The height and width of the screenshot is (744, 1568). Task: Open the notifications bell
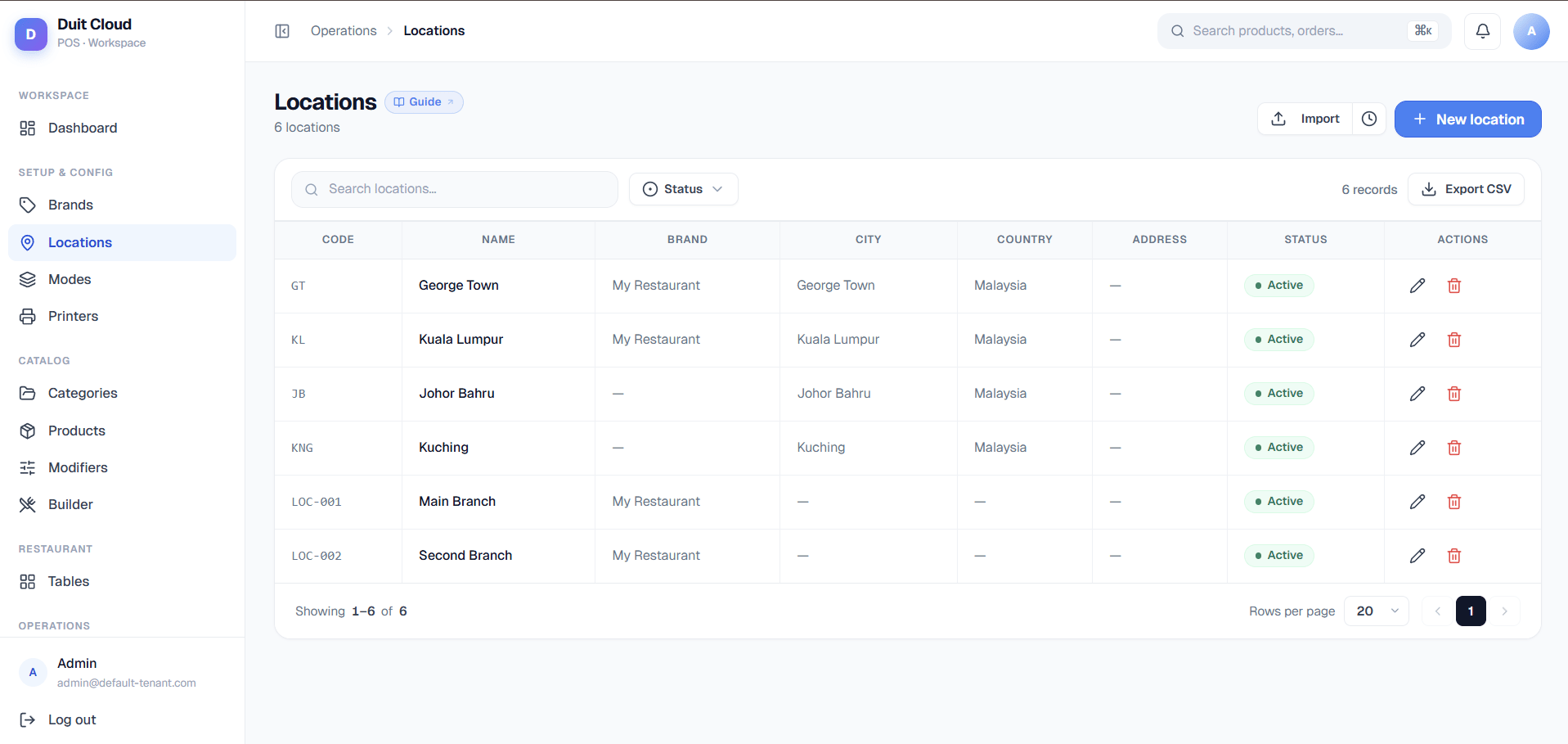1482,31
